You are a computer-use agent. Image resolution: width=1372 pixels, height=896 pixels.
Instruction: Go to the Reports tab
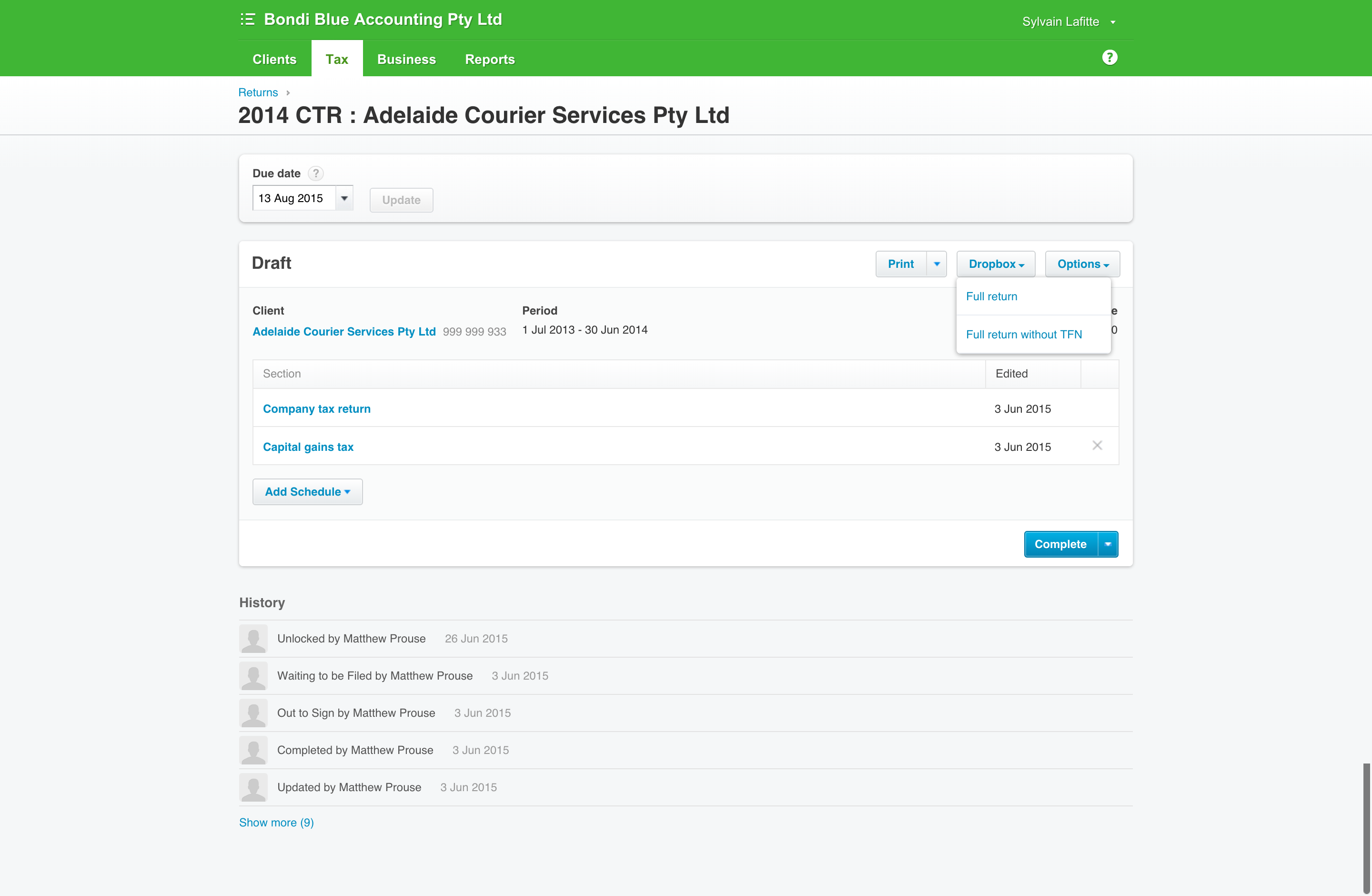click(x=489, y=60)
